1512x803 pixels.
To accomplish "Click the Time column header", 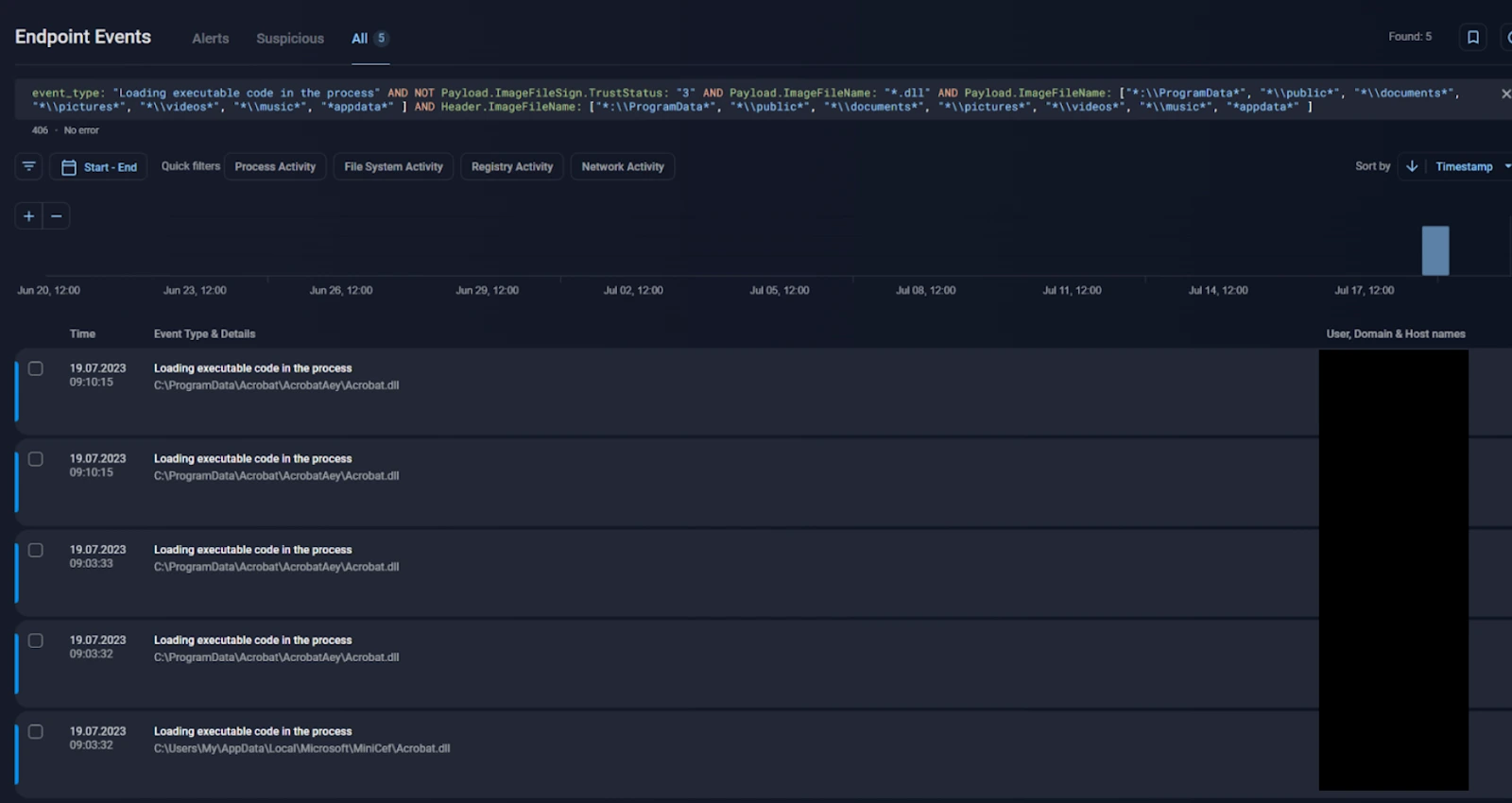I will tap(82, 333).
